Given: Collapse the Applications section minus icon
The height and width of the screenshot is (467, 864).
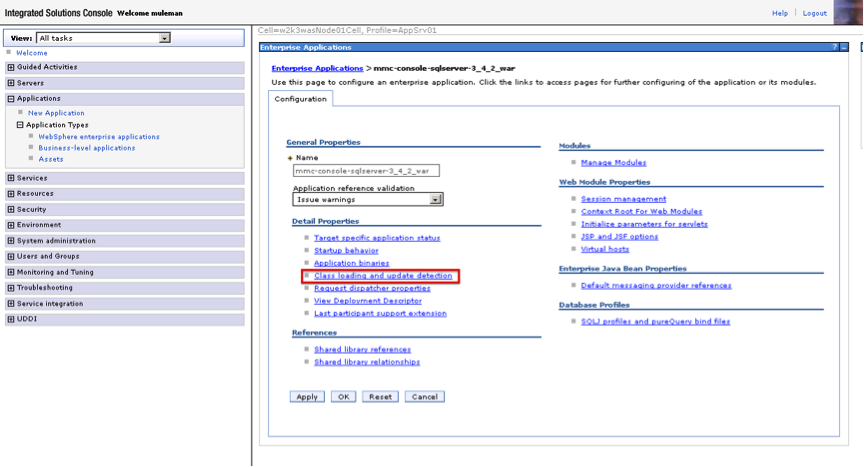Looking at the screenshot, I should tap(11, 99).
